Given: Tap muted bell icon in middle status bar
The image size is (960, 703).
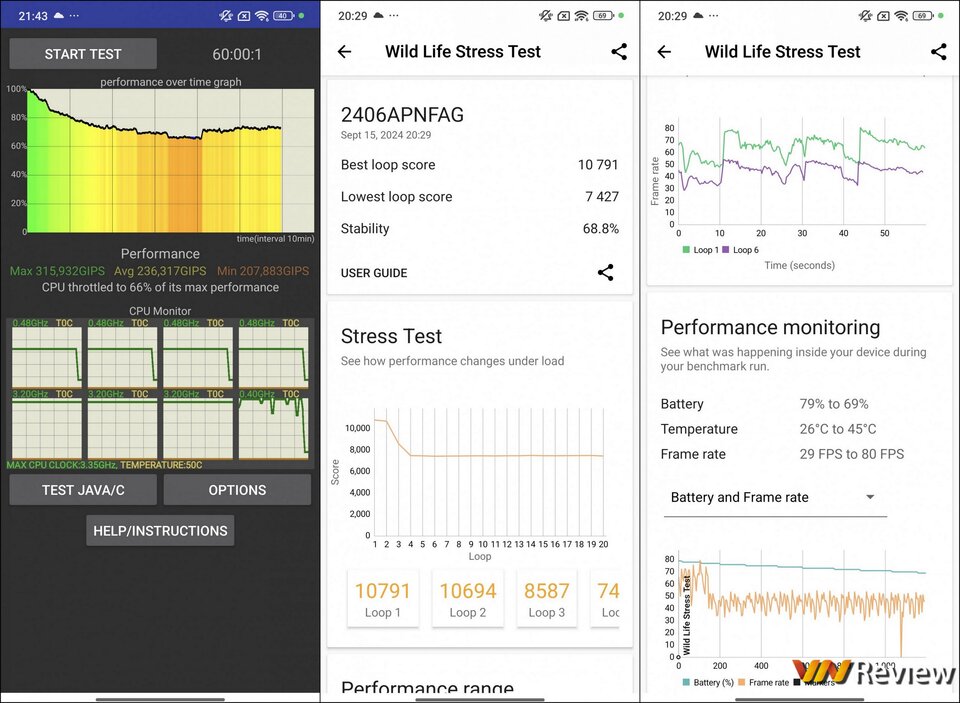Looking at the screenshot, I should click(x=546, y=16).
